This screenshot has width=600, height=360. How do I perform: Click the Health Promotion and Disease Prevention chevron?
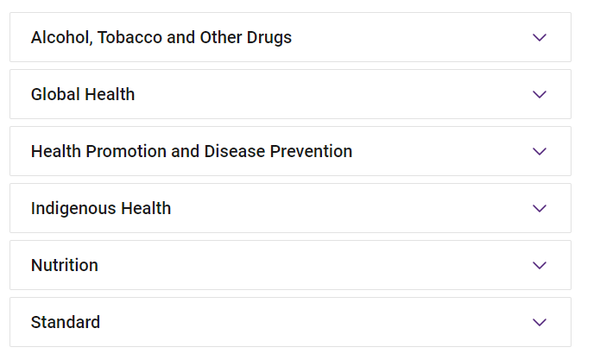539,151
